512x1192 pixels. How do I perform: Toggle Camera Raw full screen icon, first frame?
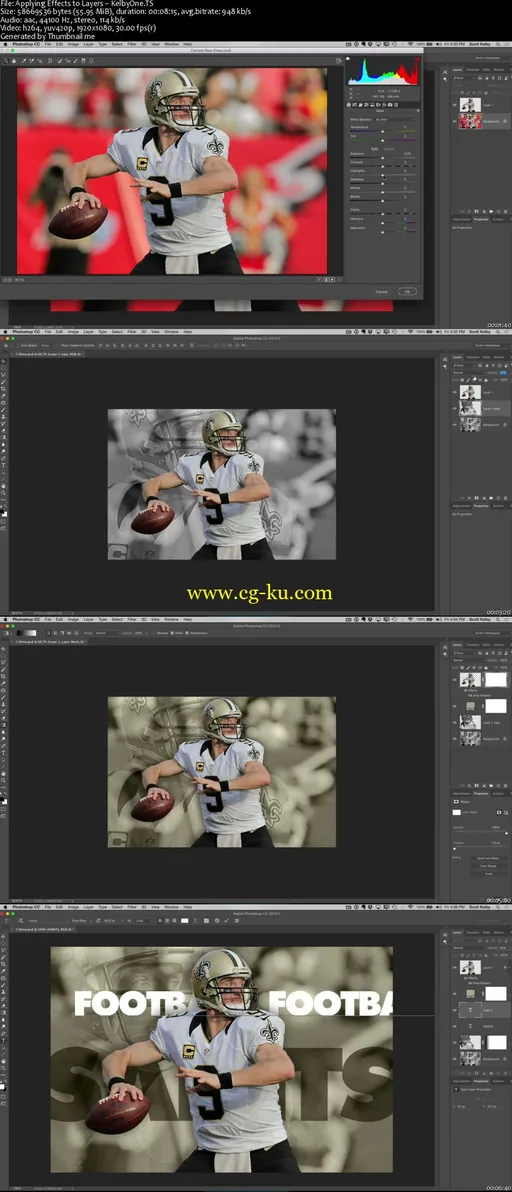coord(338,61)
